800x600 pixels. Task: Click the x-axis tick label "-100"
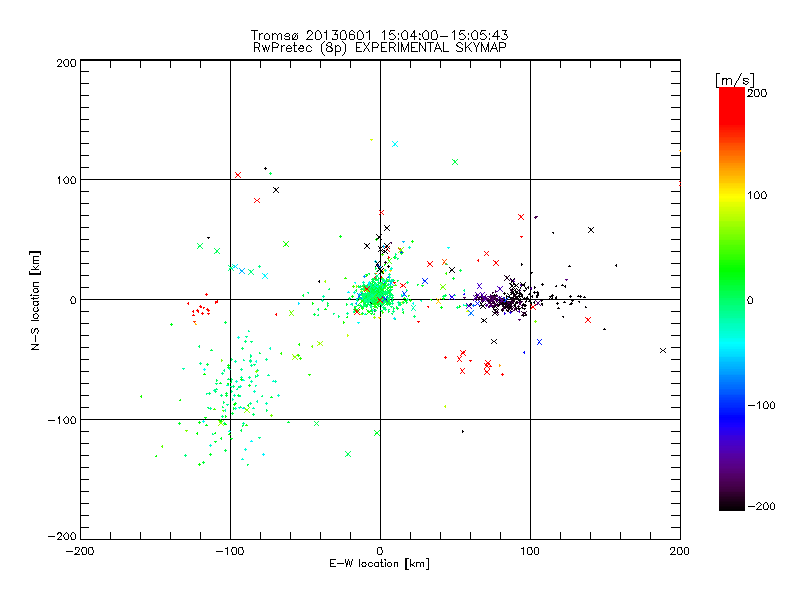click(x=230, y=551)
